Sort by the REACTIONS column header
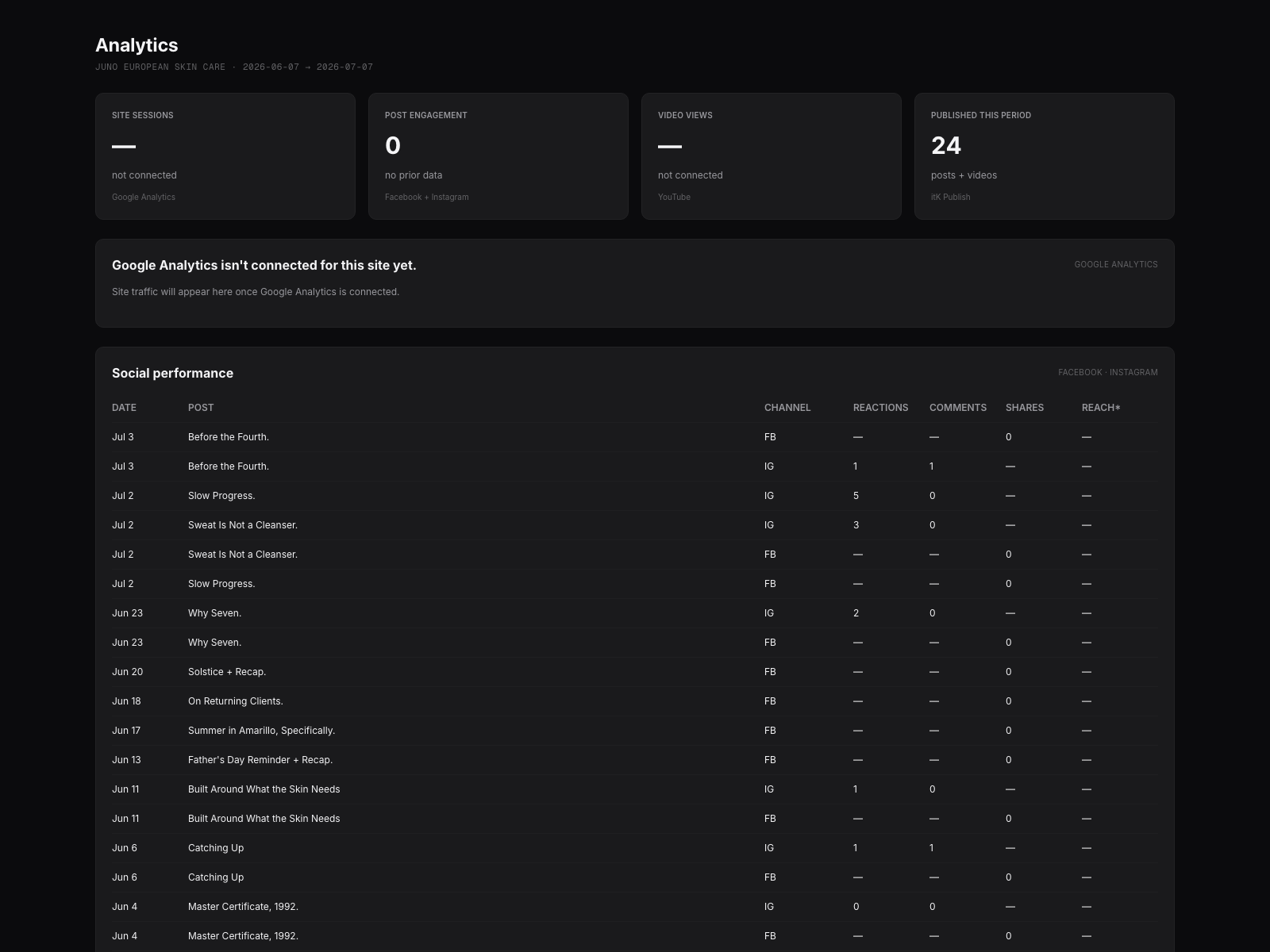Screen dimensions: 1270x952 pos(880,408)
